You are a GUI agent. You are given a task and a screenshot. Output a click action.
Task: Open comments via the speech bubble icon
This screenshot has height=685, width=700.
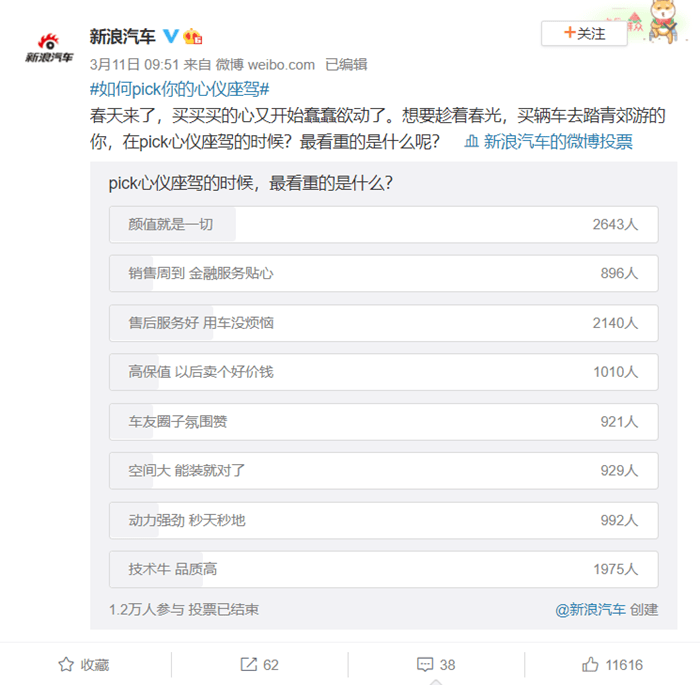coord(424,664)
